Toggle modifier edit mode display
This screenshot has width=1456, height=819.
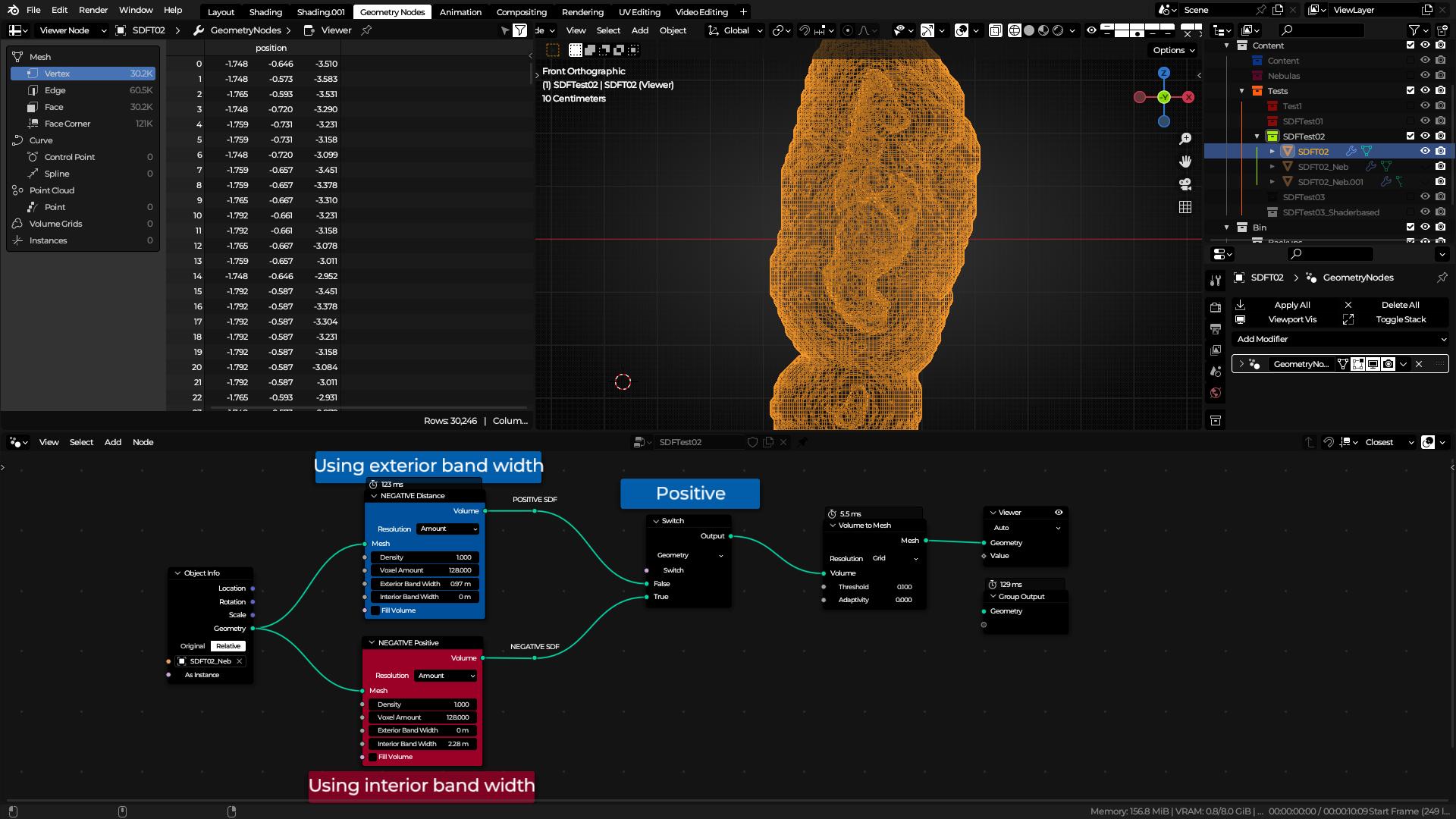pos(1357,364)
